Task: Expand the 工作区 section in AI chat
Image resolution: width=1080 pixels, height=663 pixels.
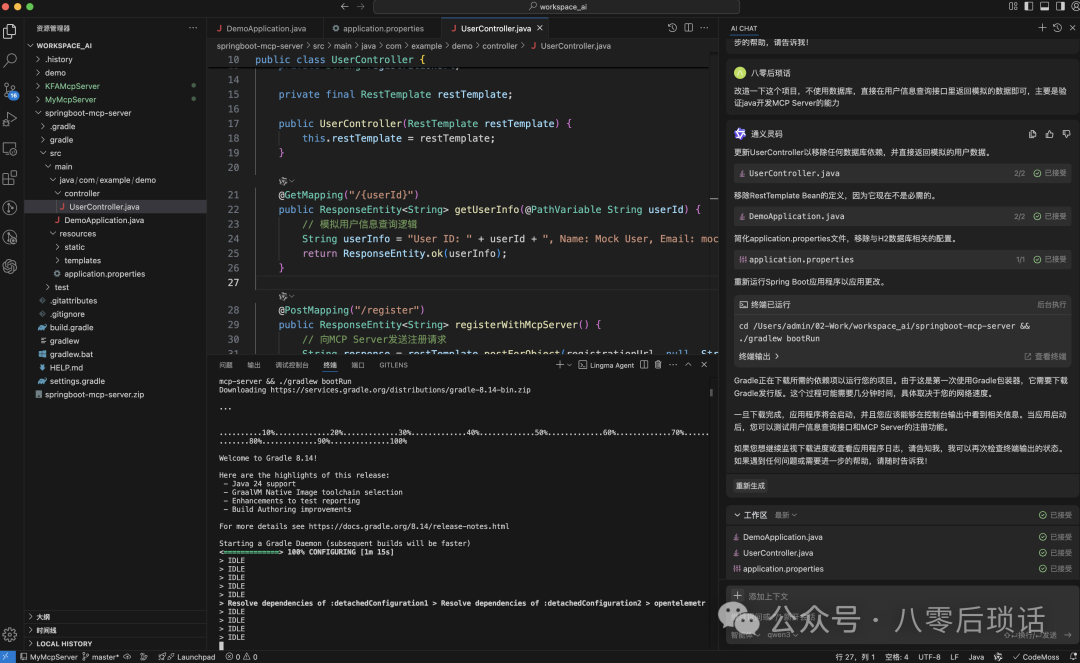Action: pos(750,514)
